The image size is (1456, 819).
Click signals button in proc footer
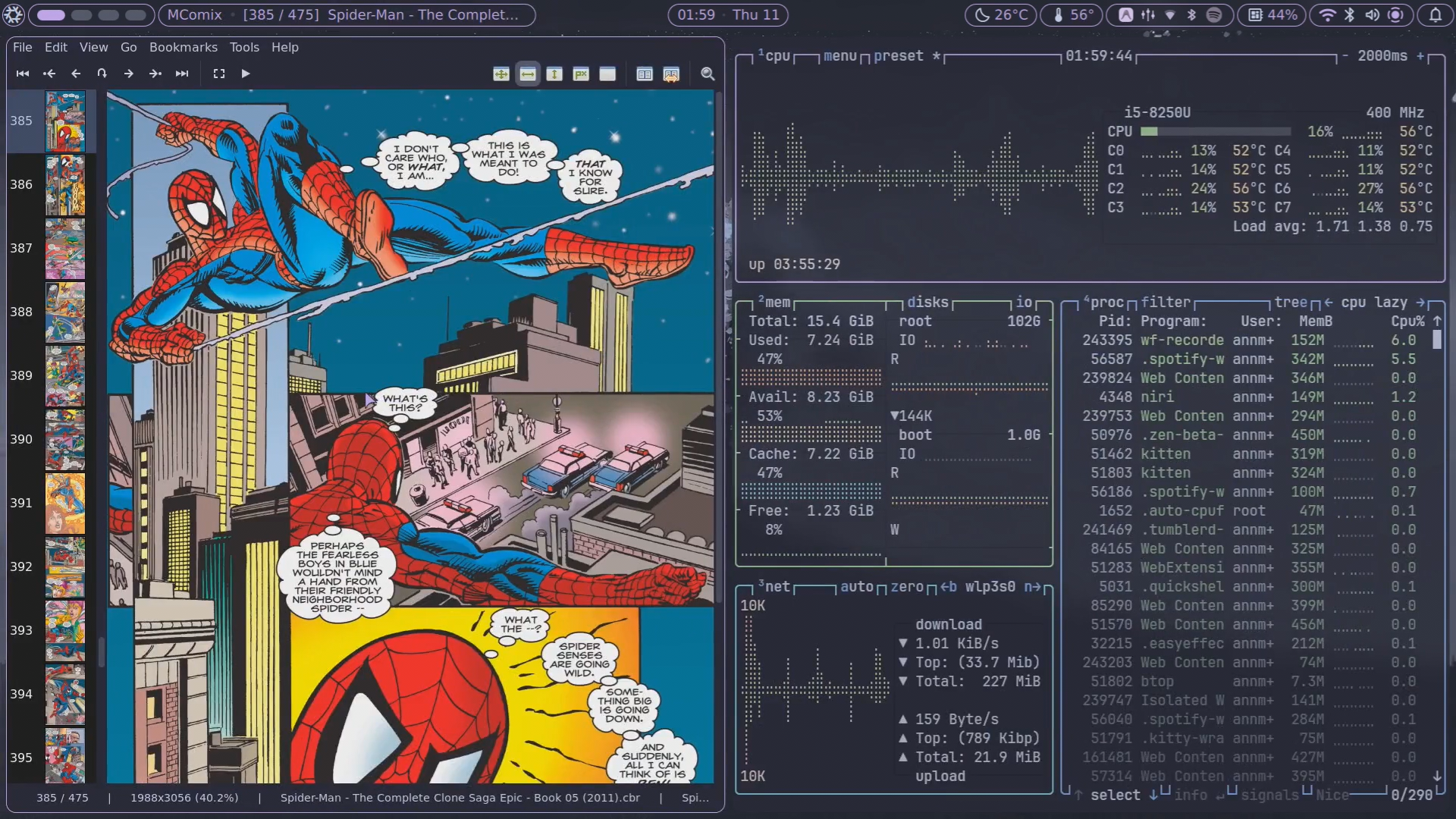click(1270, 795)
